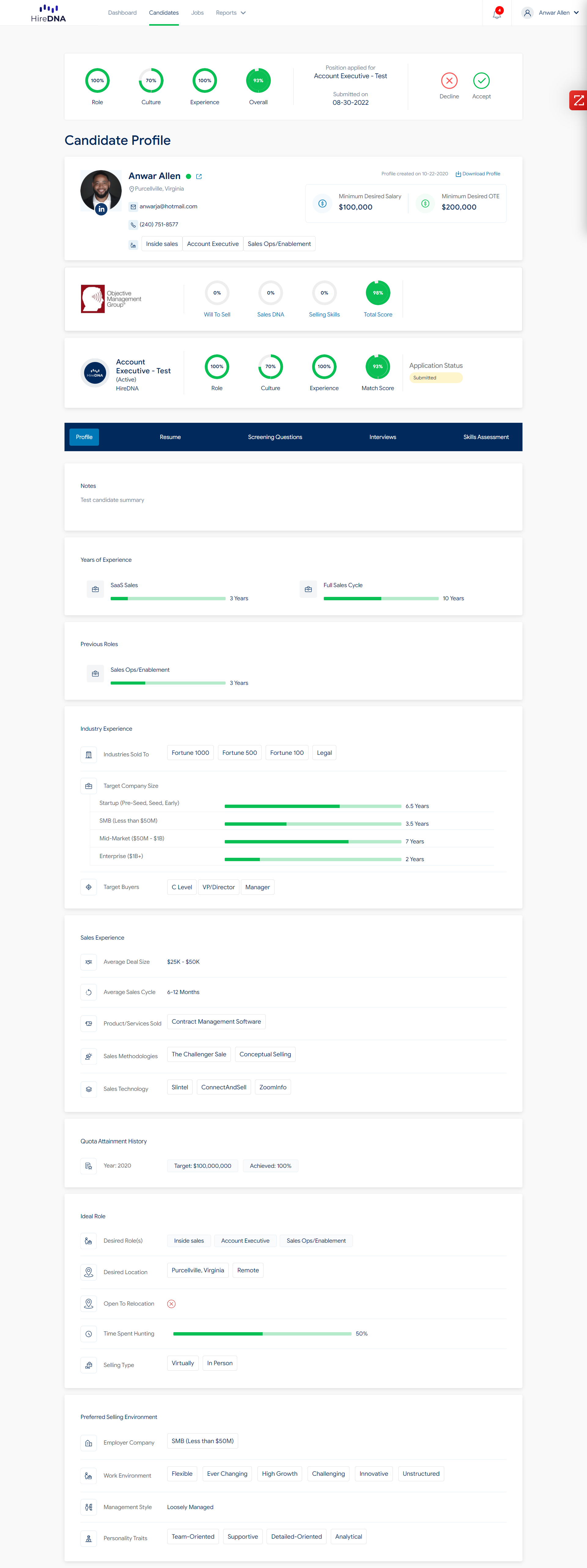Click the email envelope icon
The image size is (587, 1568).
[x=133, y=207]
